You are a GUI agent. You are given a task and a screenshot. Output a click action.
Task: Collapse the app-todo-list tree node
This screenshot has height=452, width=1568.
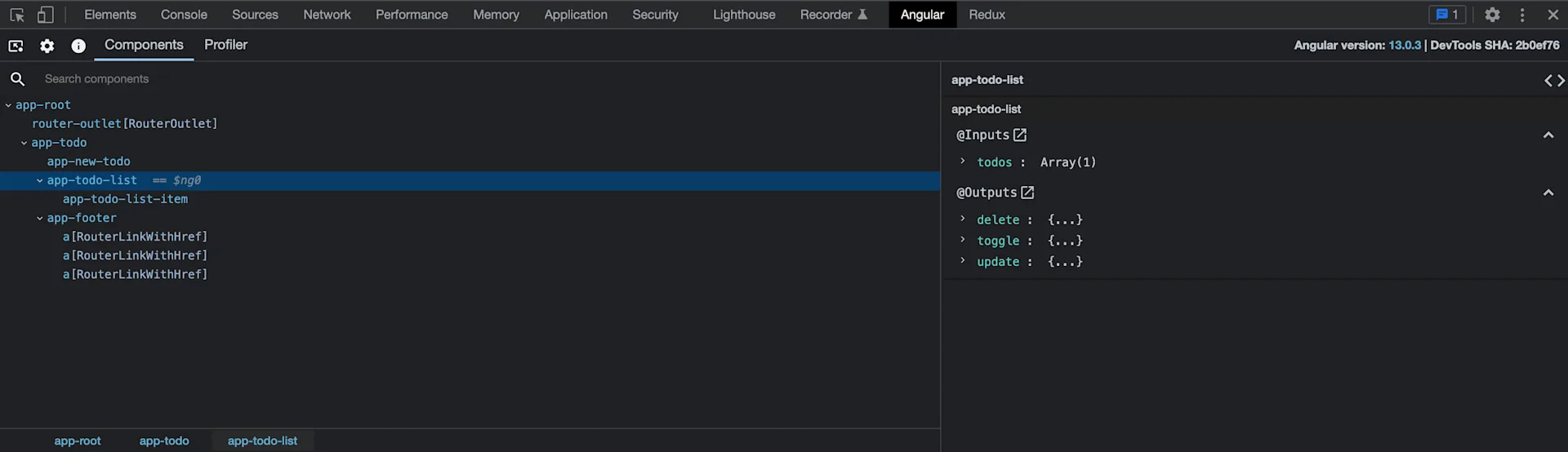[39, 180]
